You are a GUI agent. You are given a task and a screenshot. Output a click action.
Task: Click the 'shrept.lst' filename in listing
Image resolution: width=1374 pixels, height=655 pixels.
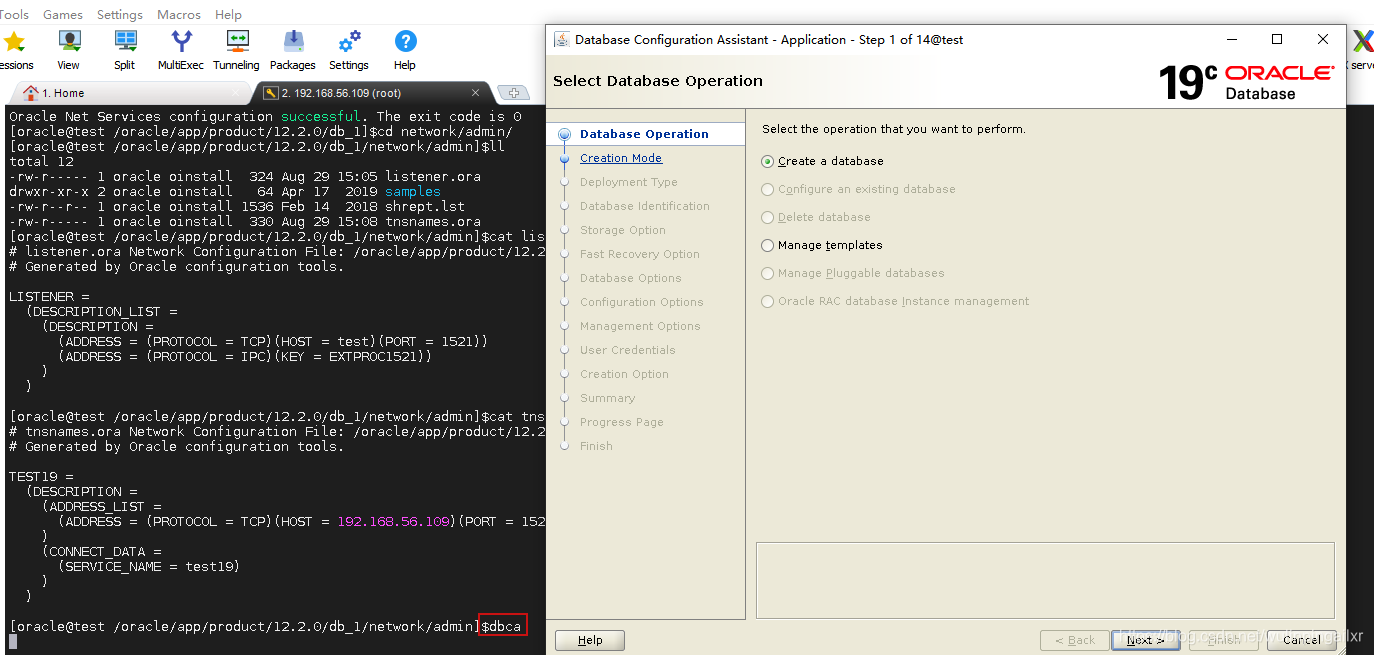(425, 206)
